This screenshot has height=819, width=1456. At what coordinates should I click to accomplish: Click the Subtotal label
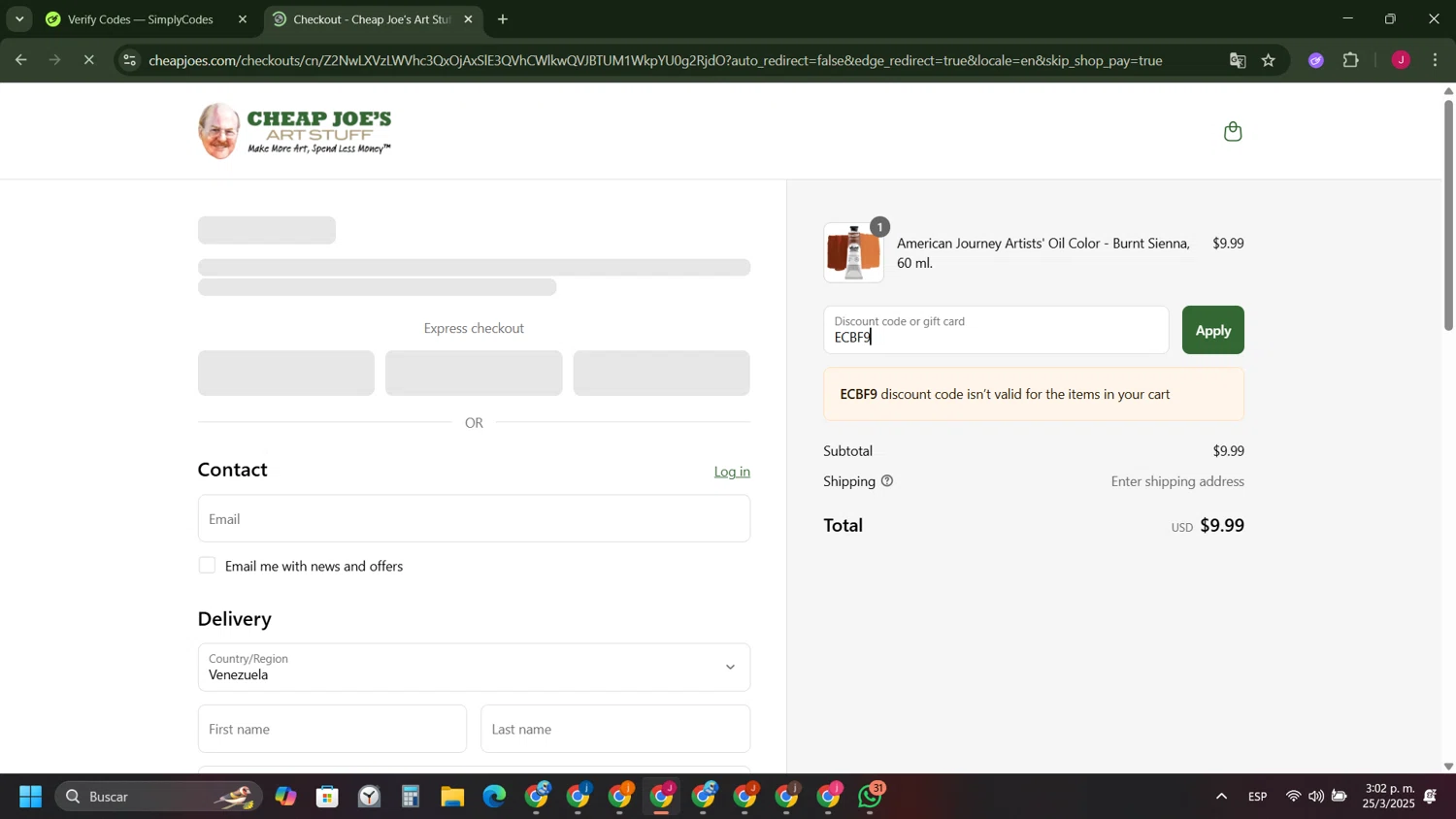point(847,451)
